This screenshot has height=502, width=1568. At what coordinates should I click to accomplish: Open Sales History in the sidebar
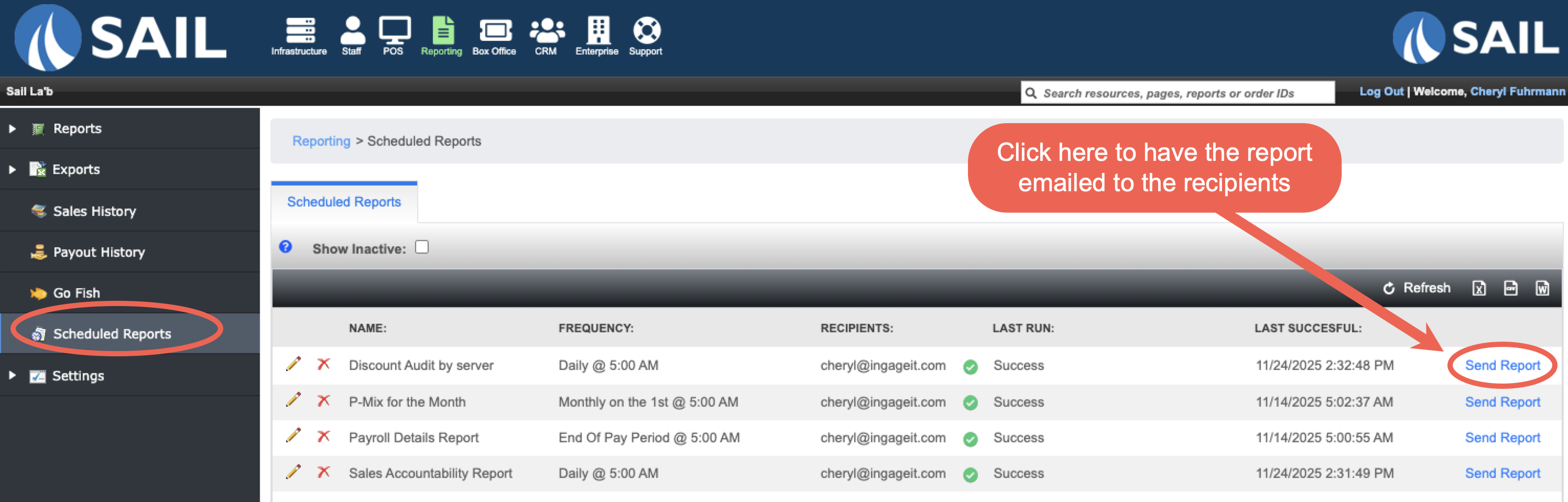coord(94,211)
